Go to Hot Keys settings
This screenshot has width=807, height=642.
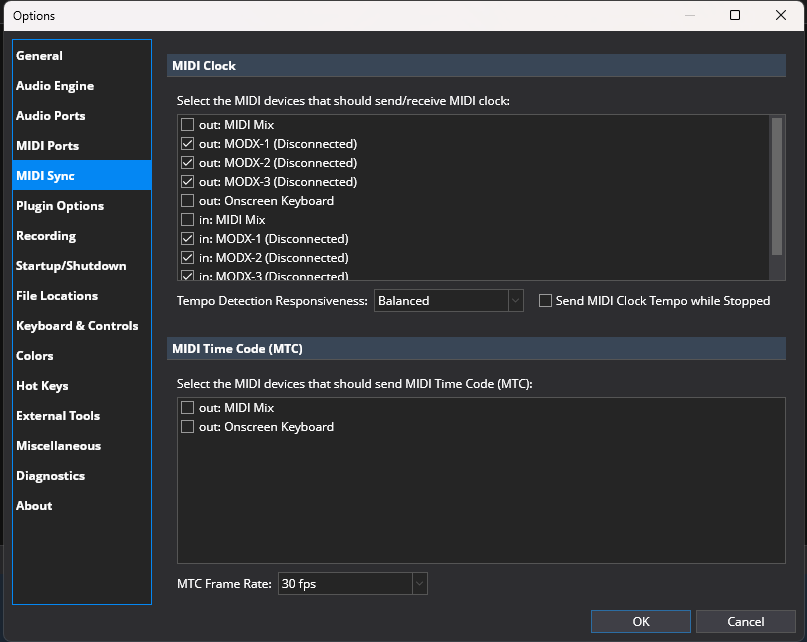click(42, 386)
